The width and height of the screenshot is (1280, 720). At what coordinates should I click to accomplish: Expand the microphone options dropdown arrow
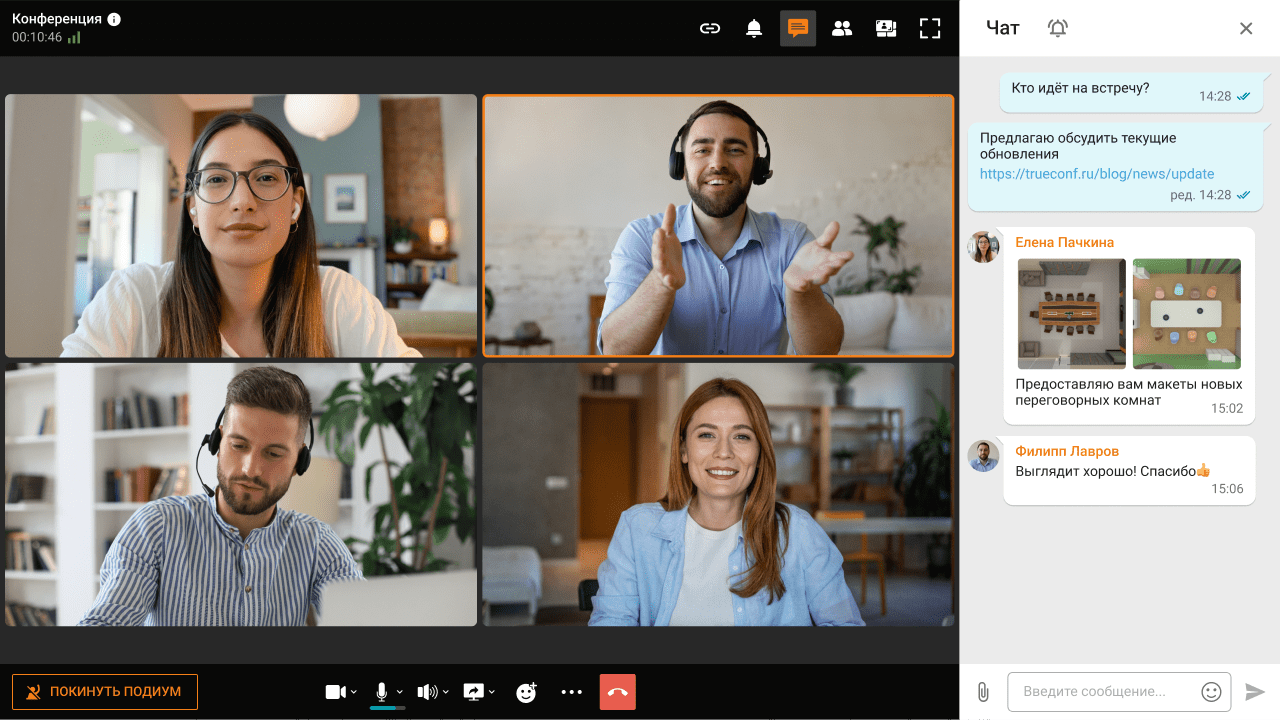tap(400, 692)
